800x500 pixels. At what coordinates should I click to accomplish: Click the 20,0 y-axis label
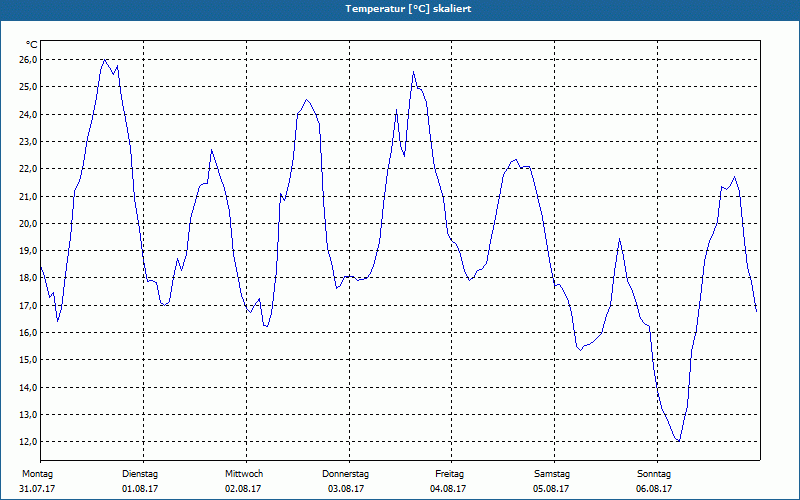[x=29, y=223]
